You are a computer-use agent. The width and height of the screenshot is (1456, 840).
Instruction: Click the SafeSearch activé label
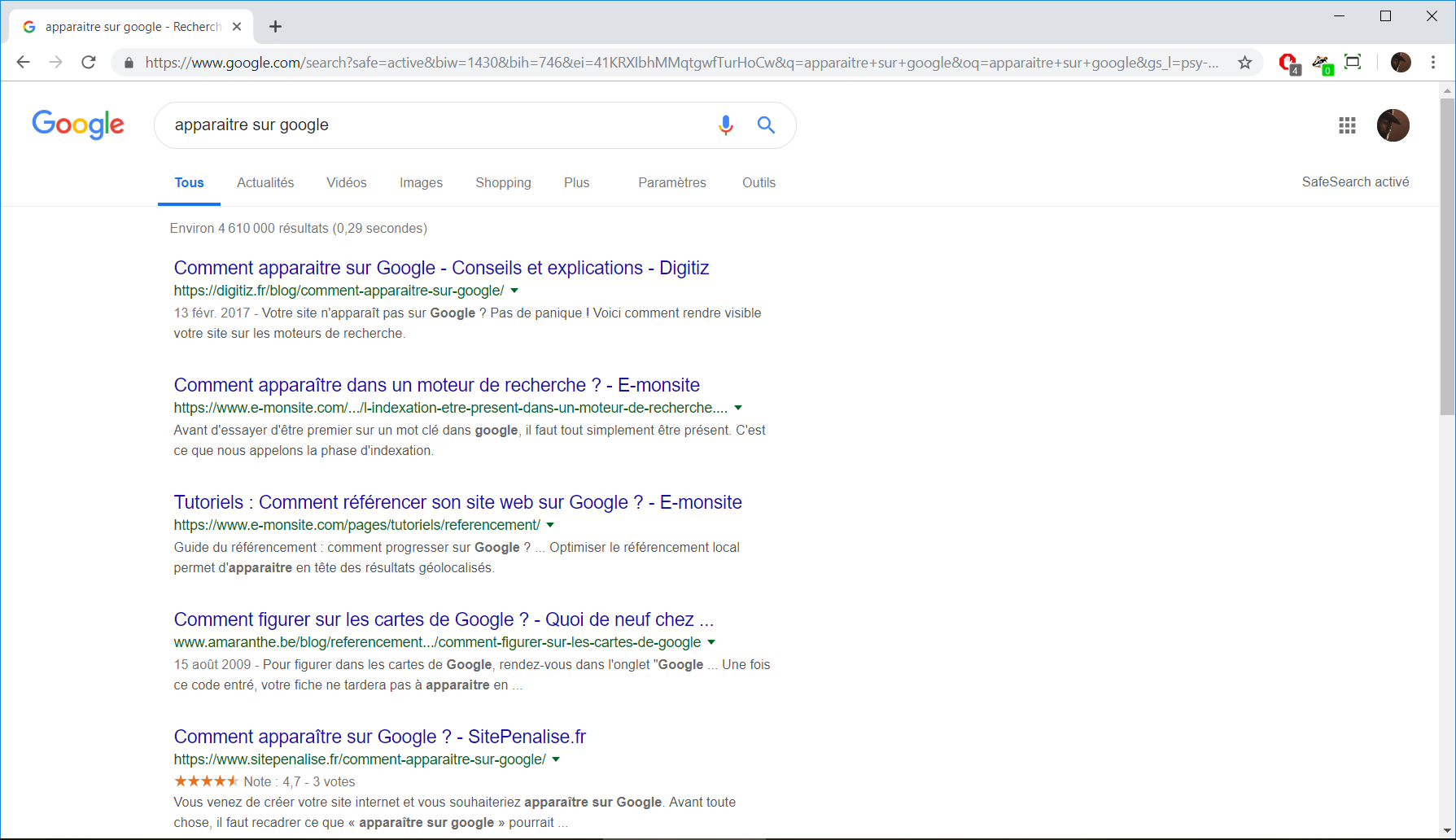[1355, 182]
